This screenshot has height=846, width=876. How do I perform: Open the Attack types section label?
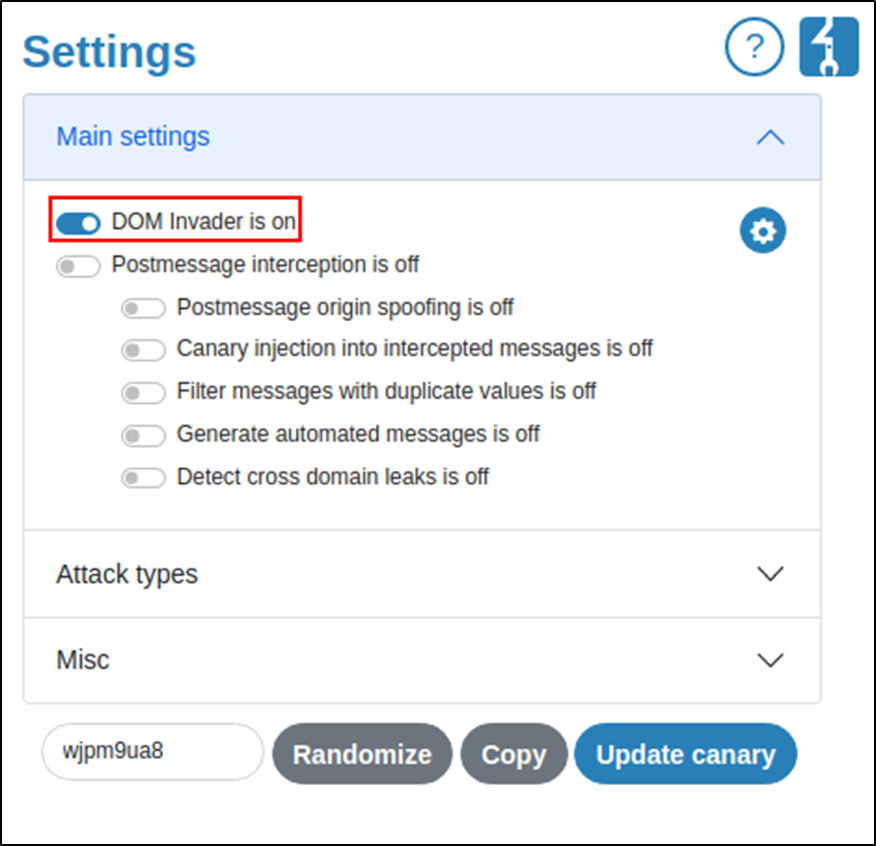[x=127, y=574]
